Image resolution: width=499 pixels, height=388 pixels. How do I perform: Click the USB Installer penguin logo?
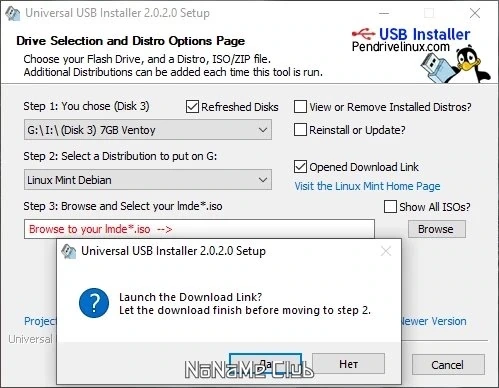coord(455,65)
